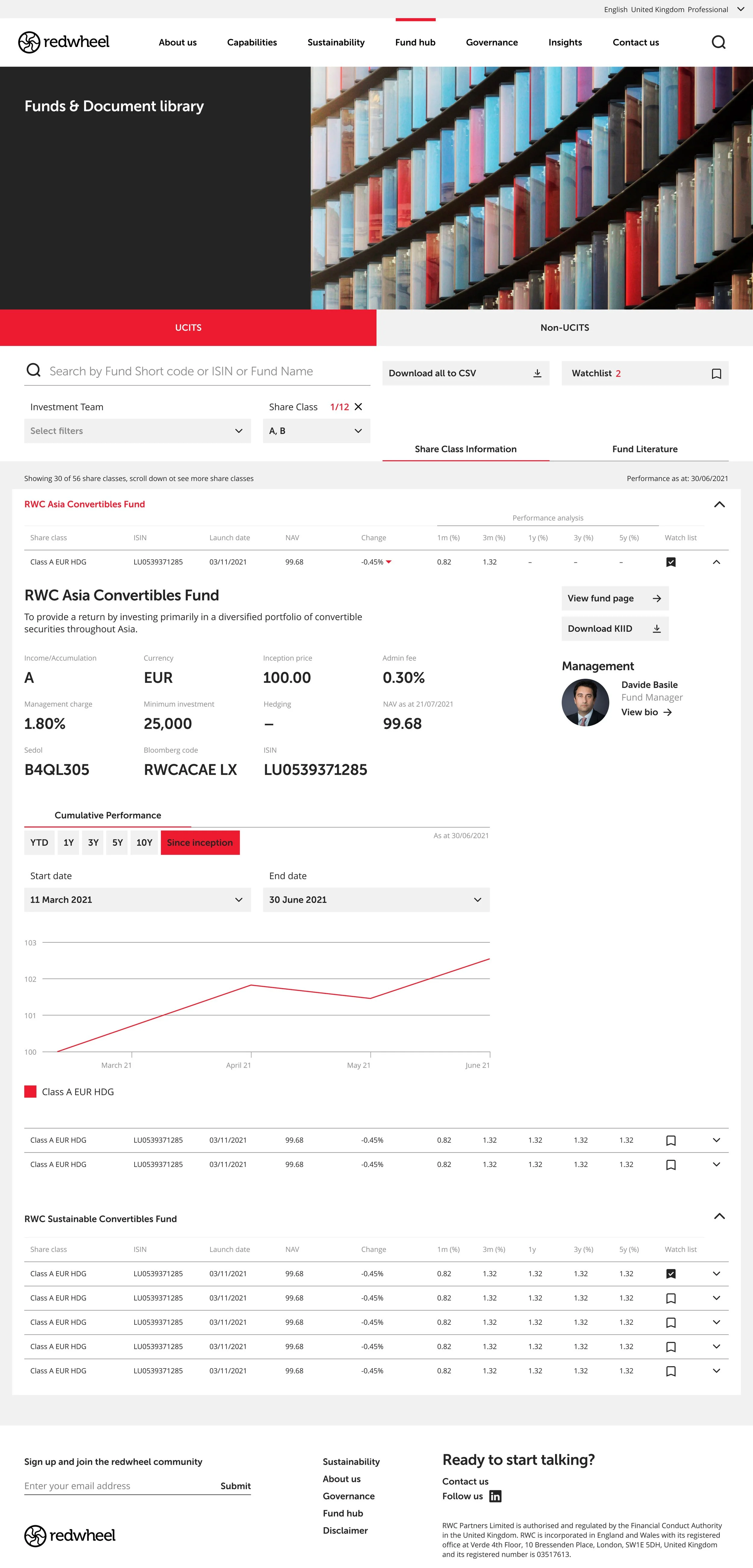Open the Fund hub menu in the header

point(415,42)
